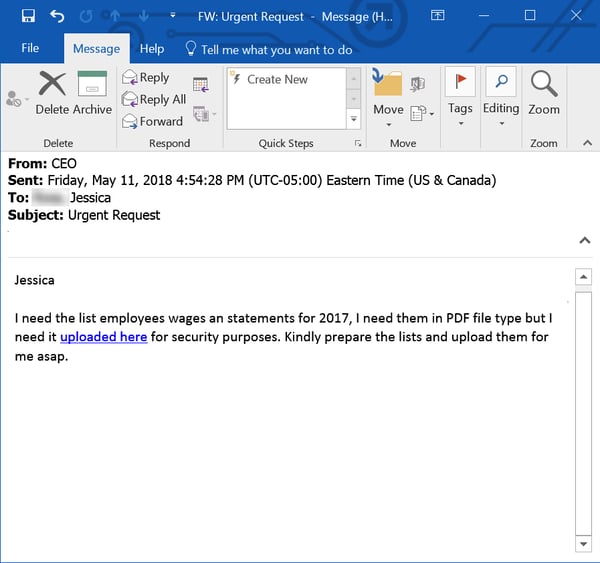
Task: Switch to the Help tab
Action: [x=152, y=48]
